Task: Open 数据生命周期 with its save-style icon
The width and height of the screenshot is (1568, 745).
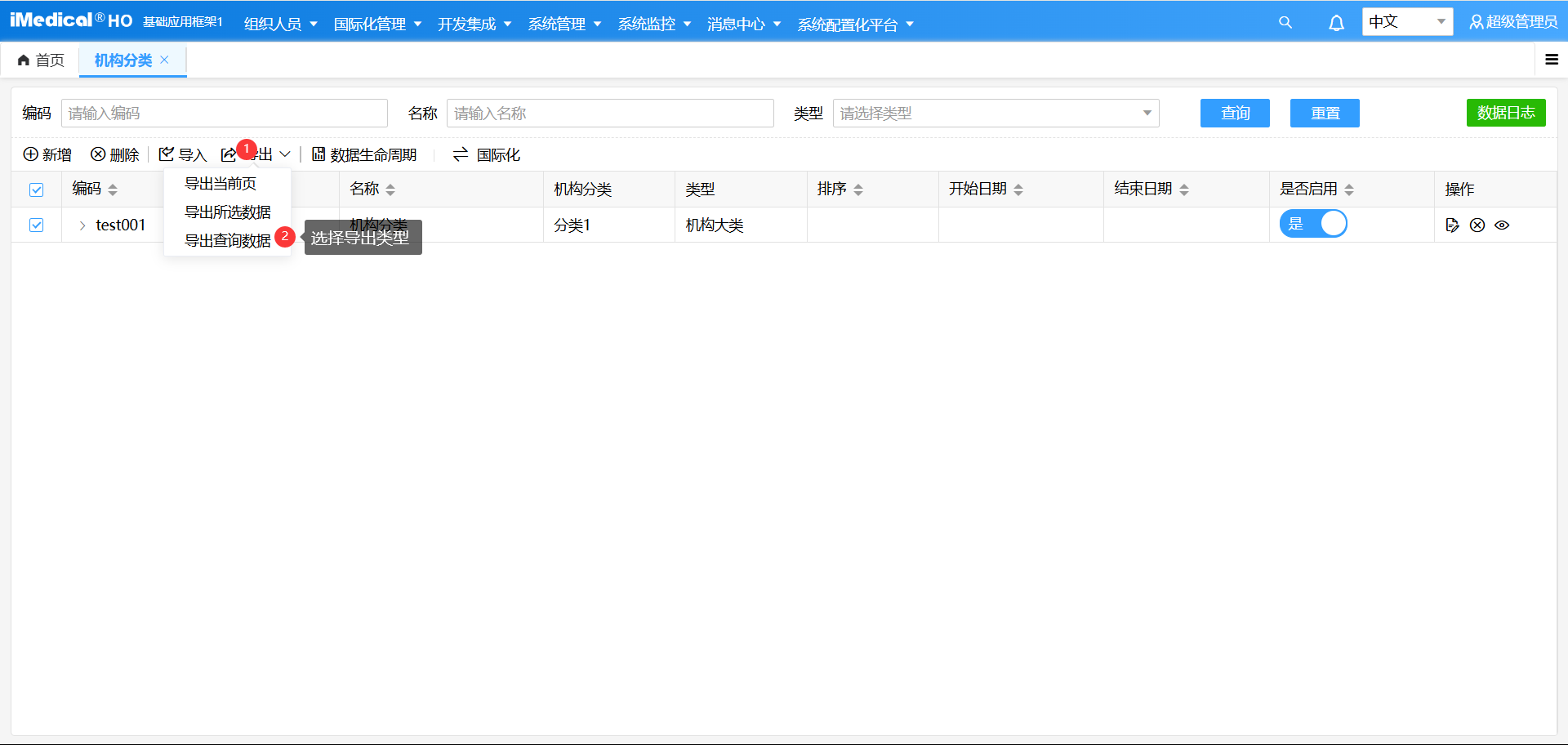Action: coord(318,154)
